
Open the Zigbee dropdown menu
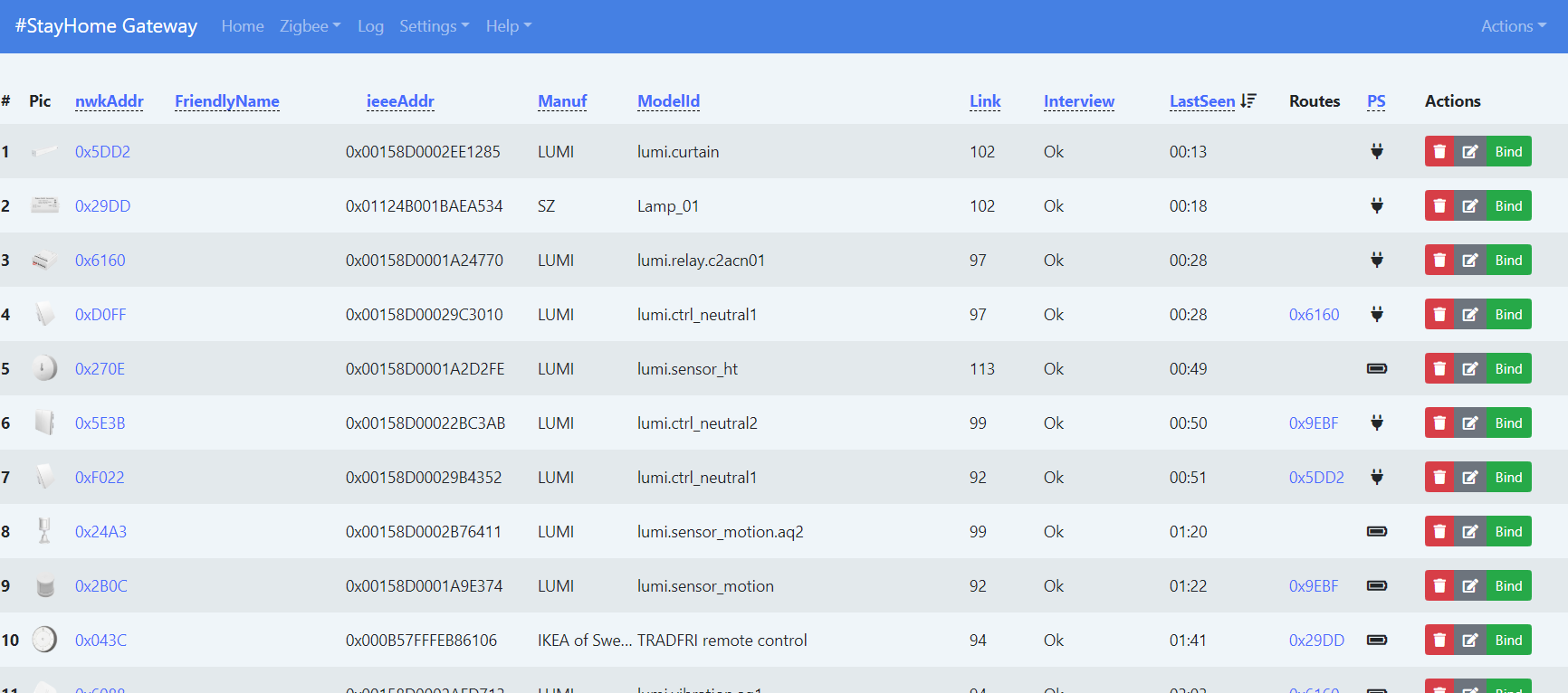coord(310,26)
